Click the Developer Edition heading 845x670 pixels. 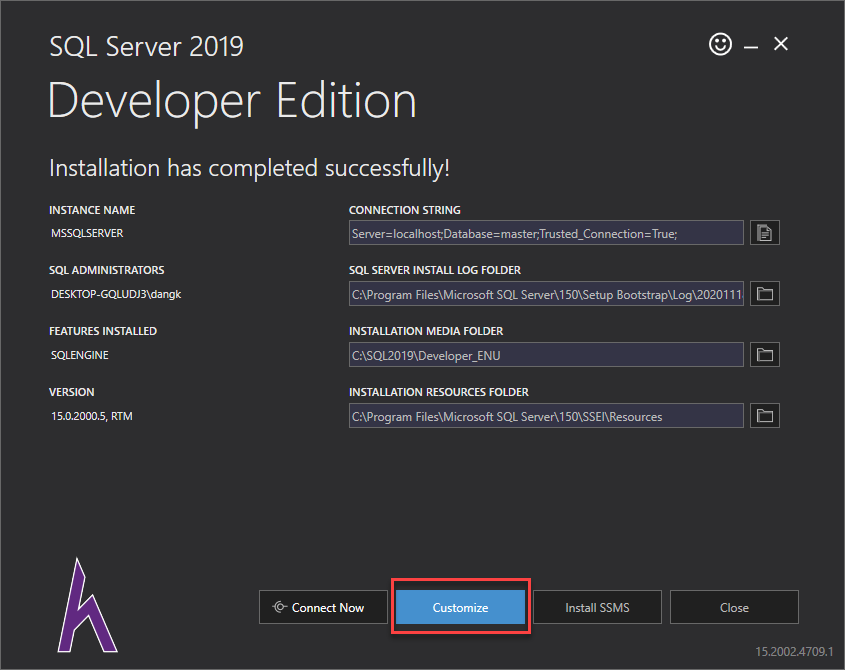coord(232,101)
